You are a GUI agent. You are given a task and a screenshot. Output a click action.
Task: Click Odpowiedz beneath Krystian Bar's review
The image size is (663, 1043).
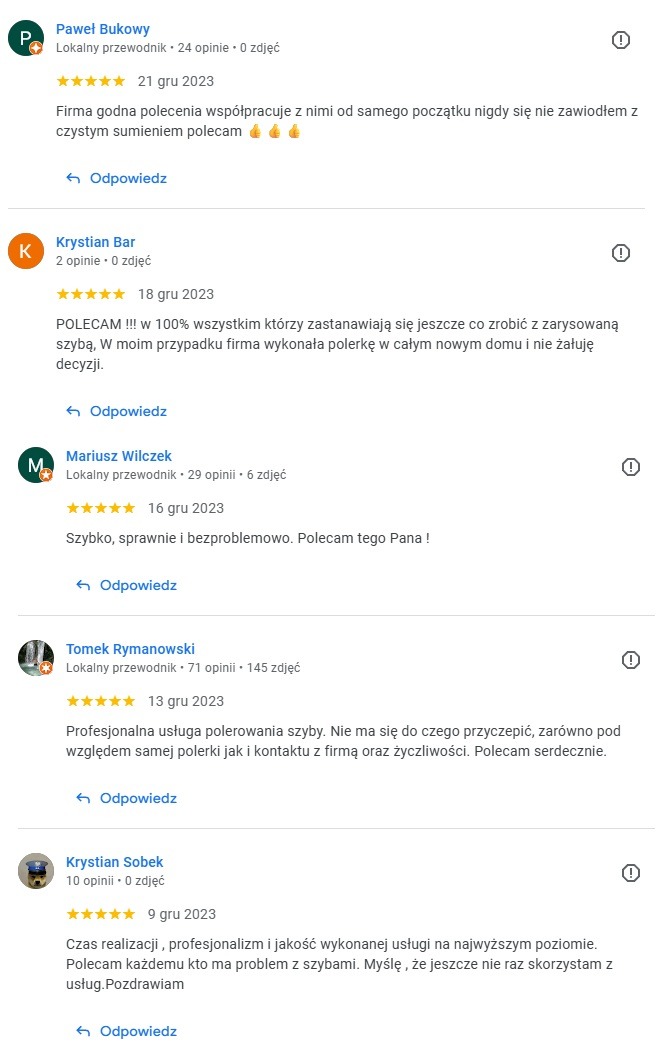pos(127,411)
